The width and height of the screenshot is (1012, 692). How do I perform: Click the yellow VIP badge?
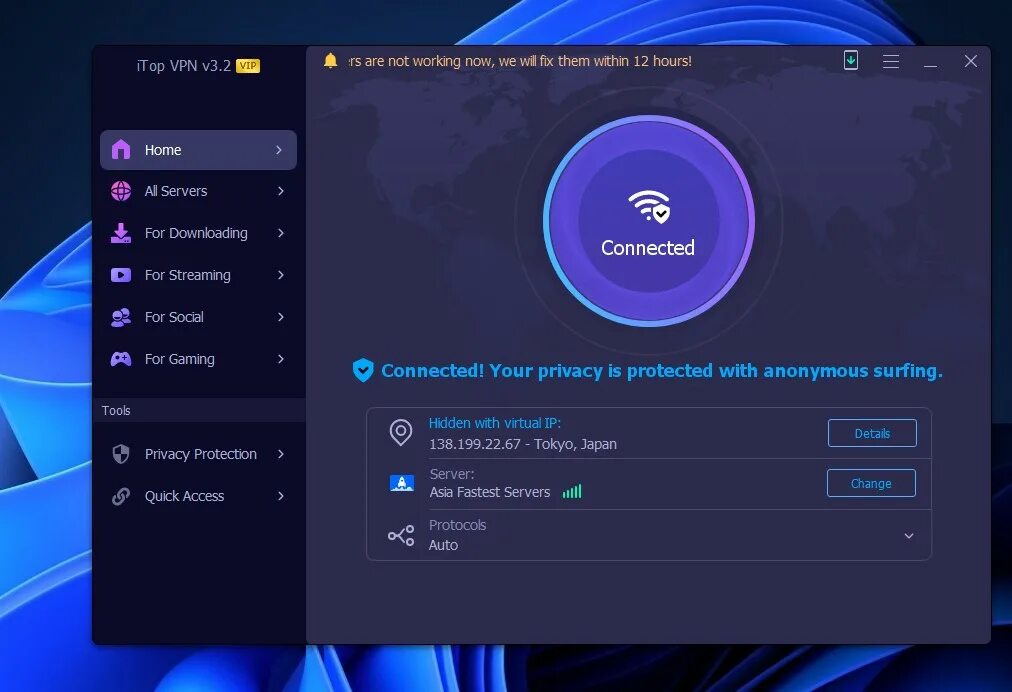[x=248, y=66]
